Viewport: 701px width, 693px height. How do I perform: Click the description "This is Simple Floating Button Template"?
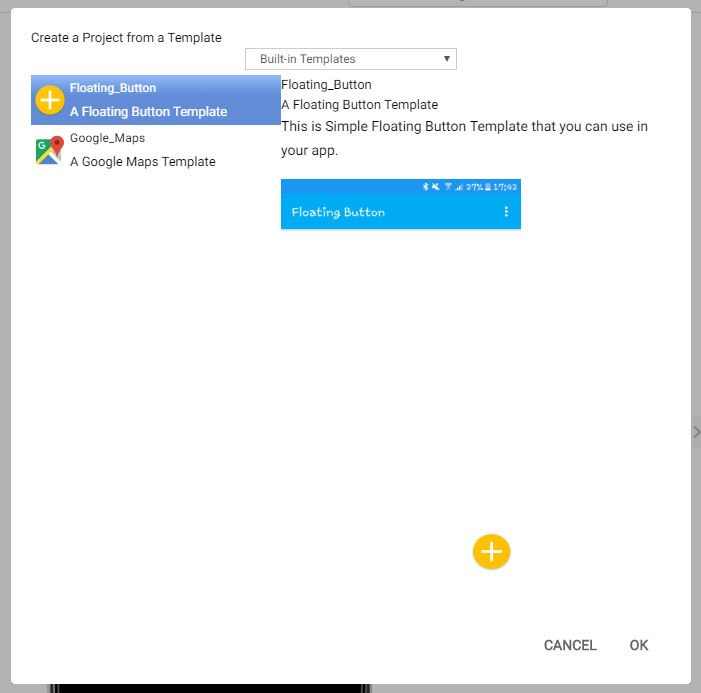pyautogui.click(x=465, y=138)
